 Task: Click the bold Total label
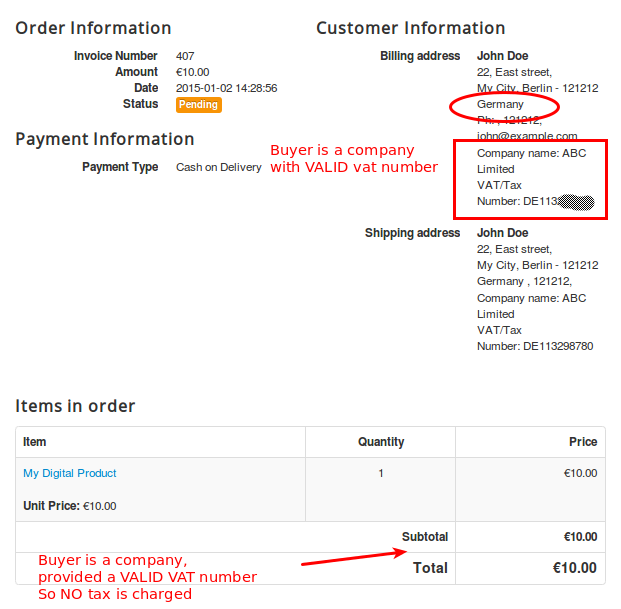pos(430,568)
